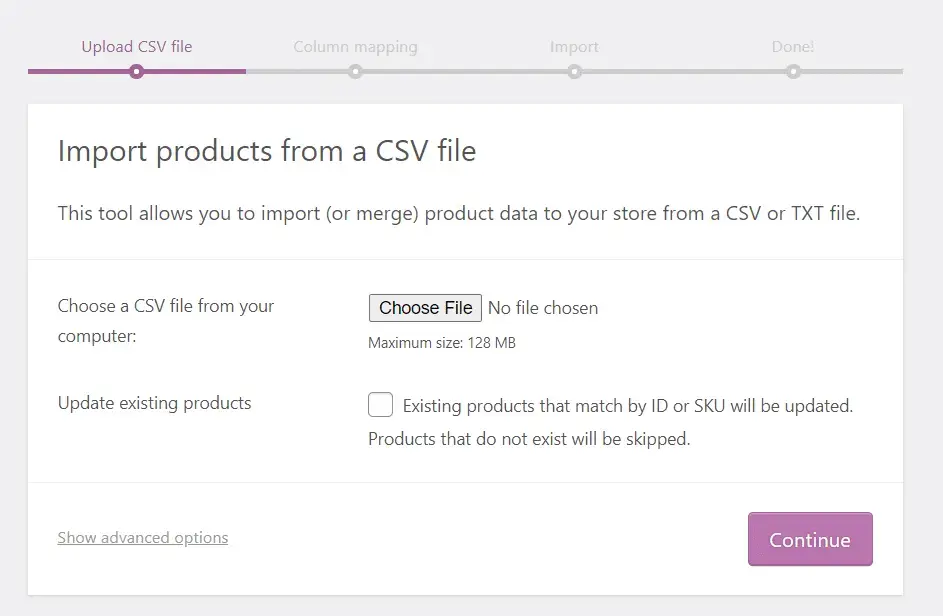Select the Upload CSV file step label

(x=136, y=46)
